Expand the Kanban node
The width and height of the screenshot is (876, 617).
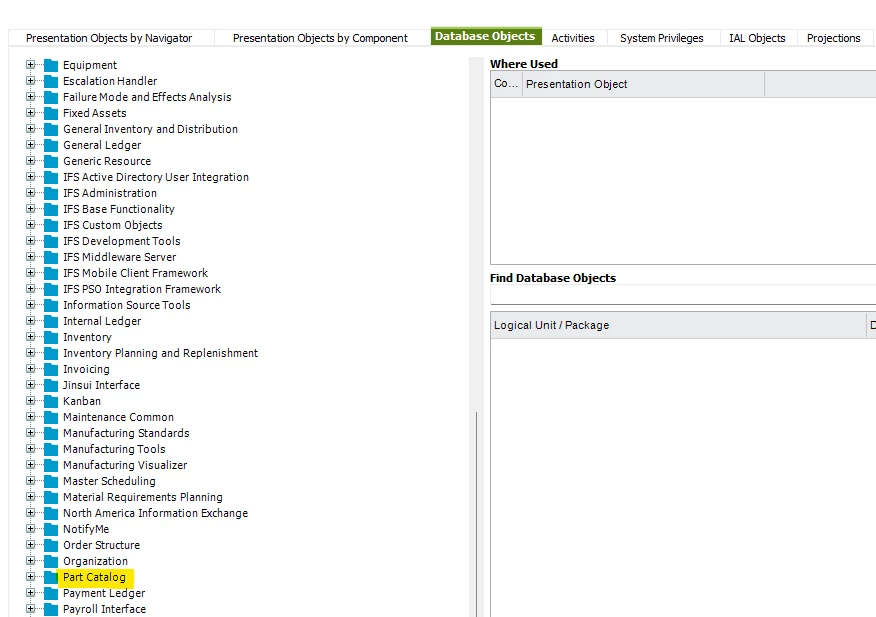[x=31, y=401]
